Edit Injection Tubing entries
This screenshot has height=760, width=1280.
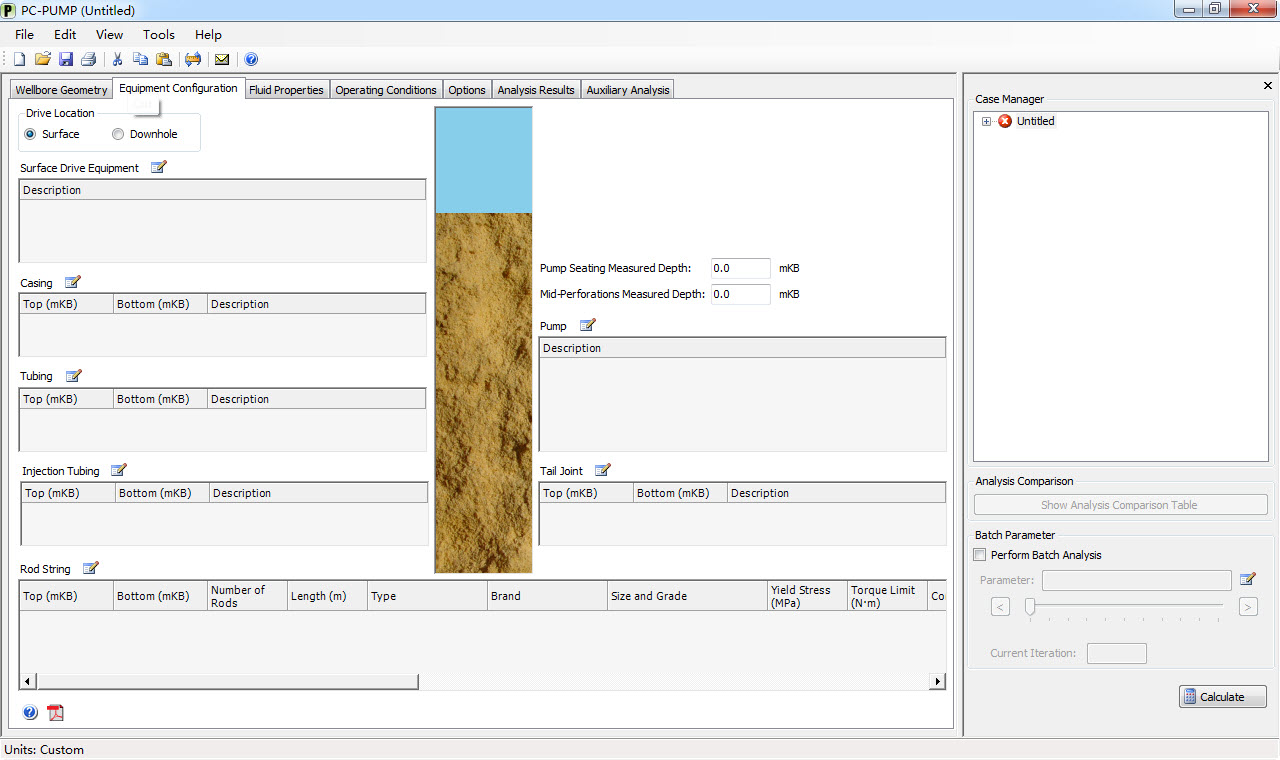pos(119,470)
